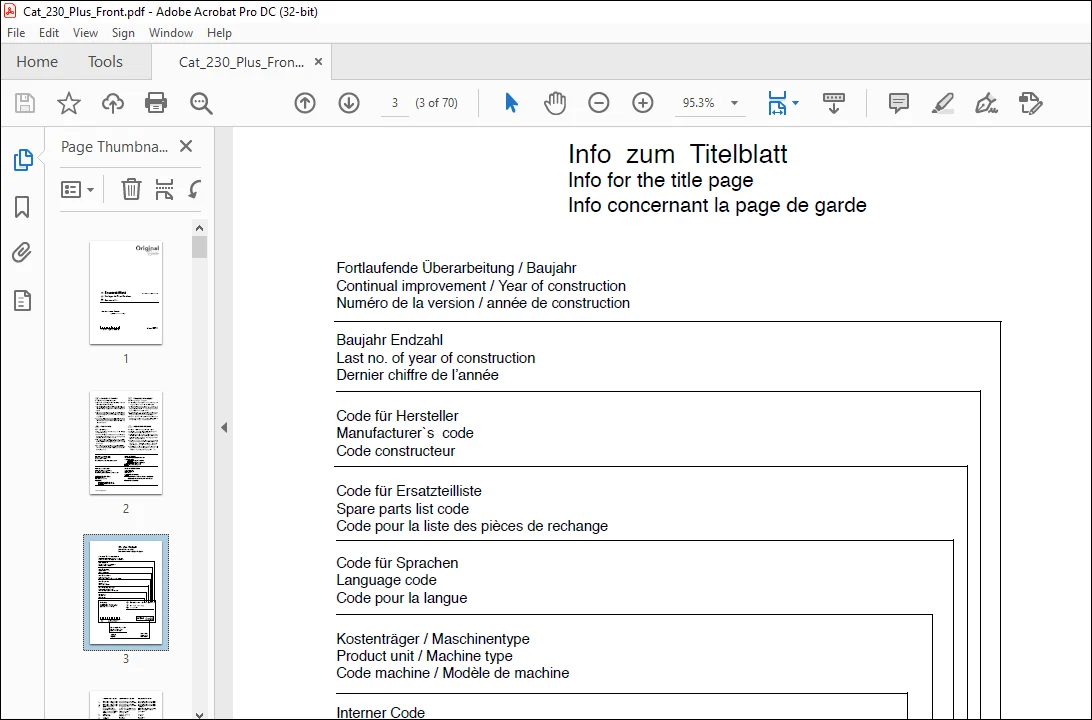Switch to the Tools tab

click(105, 61)
